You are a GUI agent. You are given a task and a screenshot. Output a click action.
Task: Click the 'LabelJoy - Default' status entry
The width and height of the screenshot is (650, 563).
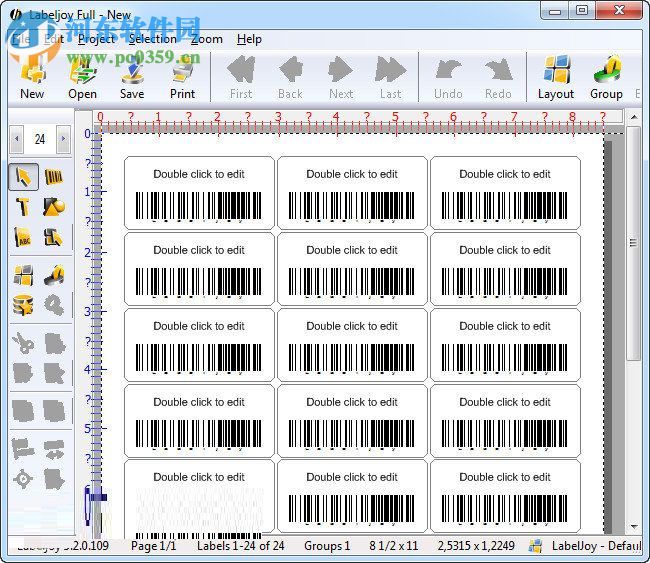click(596, 546)
